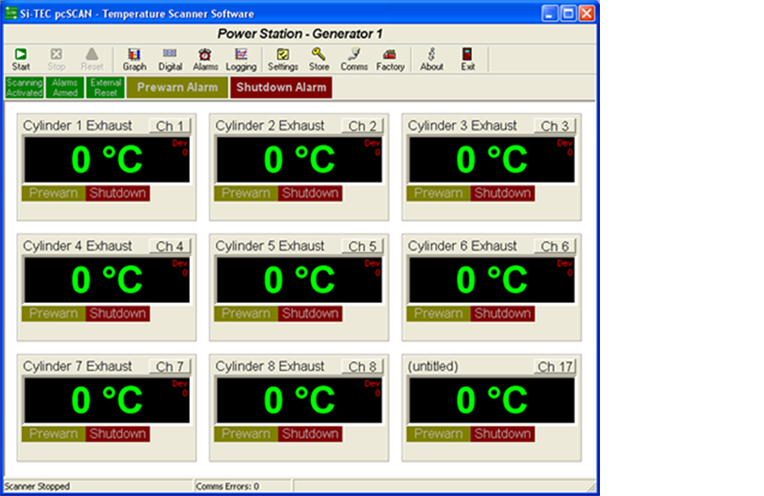Screen dimensions: 764x496
Task: Show the About information
Action: tap(432, 59)
